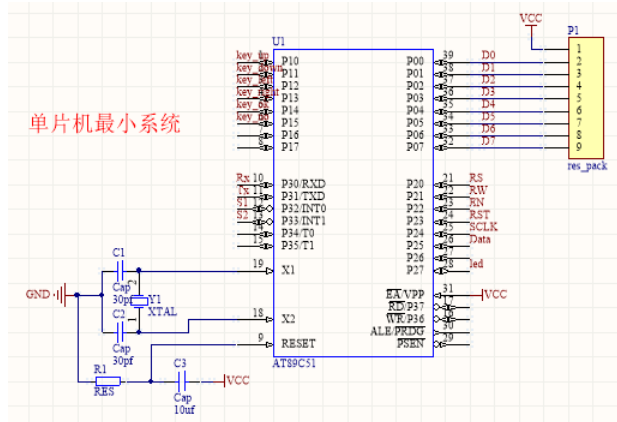Select the Rx net label at pin 10
Screen dimensions: 617x422
coord(243,178)
